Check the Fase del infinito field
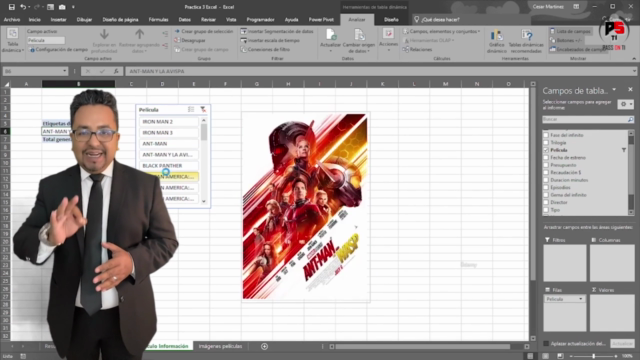Image resolution: width=640 pixels, height=360 pixels. pyautogui.click(x=546, y=135)
